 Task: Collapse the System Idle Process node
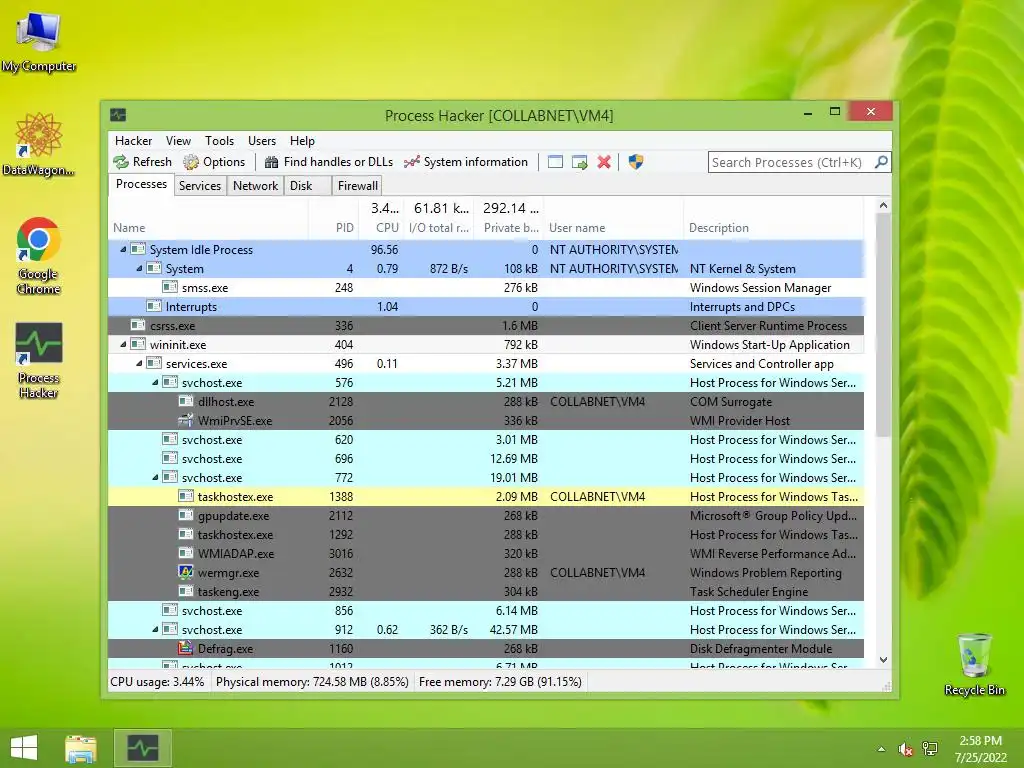coord(123,249)
